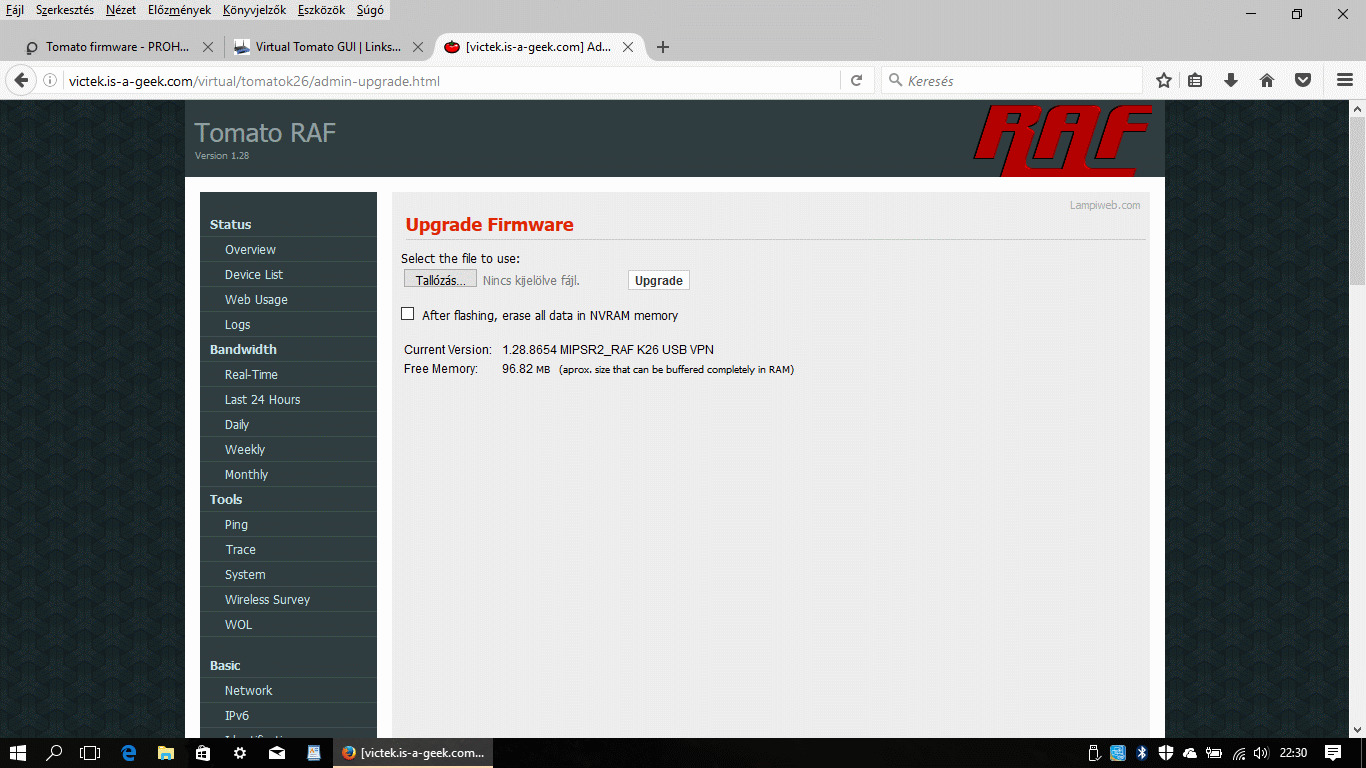Launch Microsoft Edge from the taskbar
Image resolution: width=1366 pixels, height=768 pixels.
pyautogui.click(x=129, y=753)
